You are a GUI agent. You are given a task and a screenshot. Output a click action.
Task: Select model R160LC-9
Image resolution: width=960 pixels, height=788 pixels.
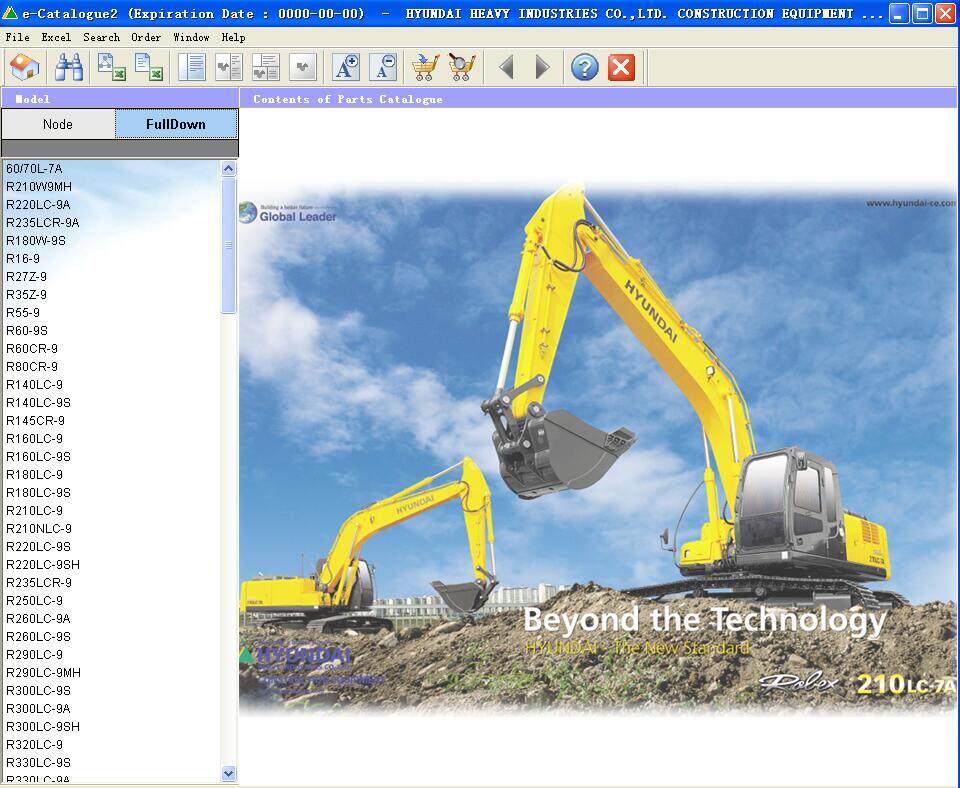point(34,438)
